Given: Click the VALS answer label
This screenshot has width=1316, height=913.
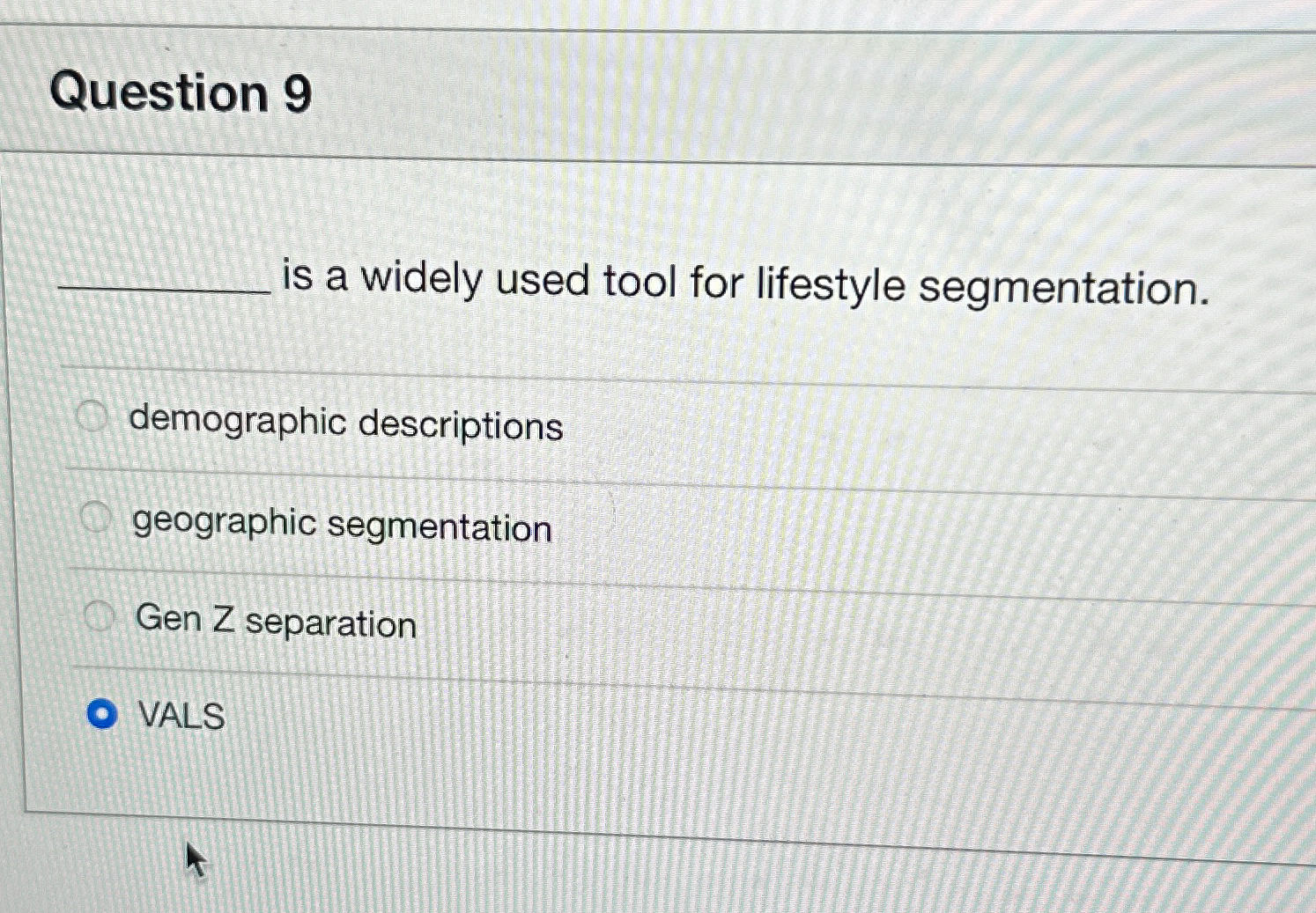Looking at the screenshot, I should pyautogui.click(x=182, y=717).
